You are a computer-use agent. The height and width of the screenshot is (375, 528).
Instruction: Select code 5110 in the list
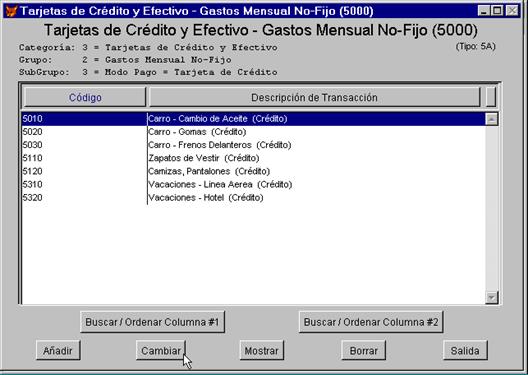coord(33,158)
